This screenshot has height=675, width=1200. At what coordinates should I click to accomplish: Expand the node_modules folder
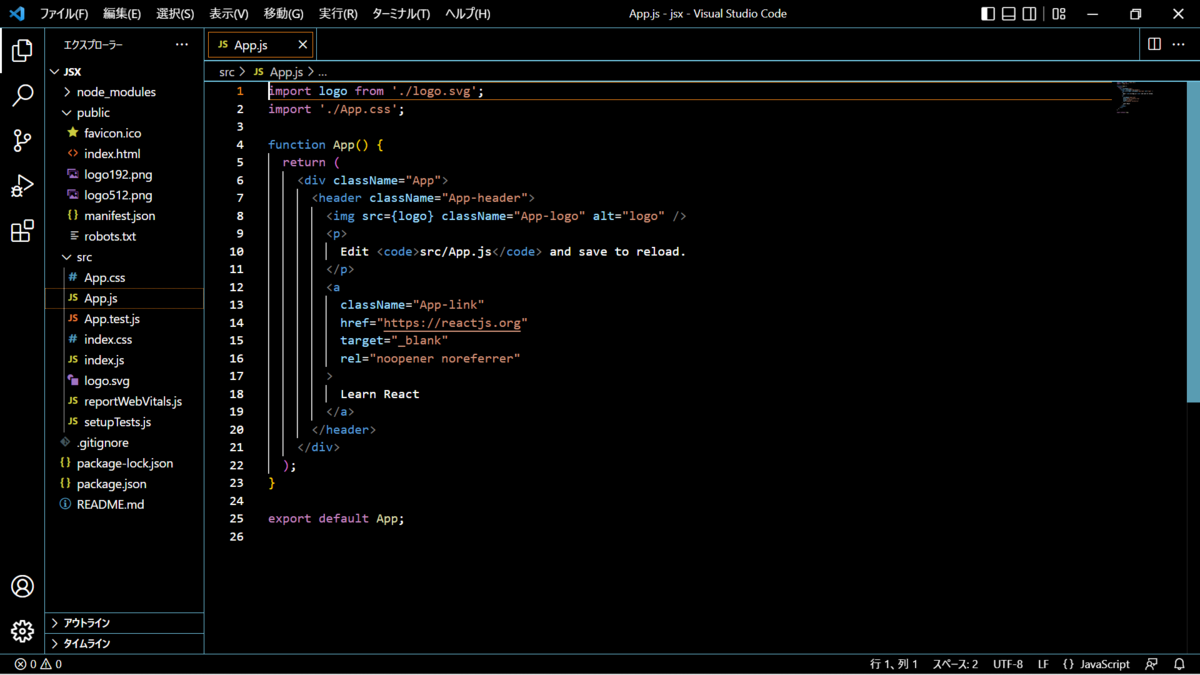(x=125, y=92)
